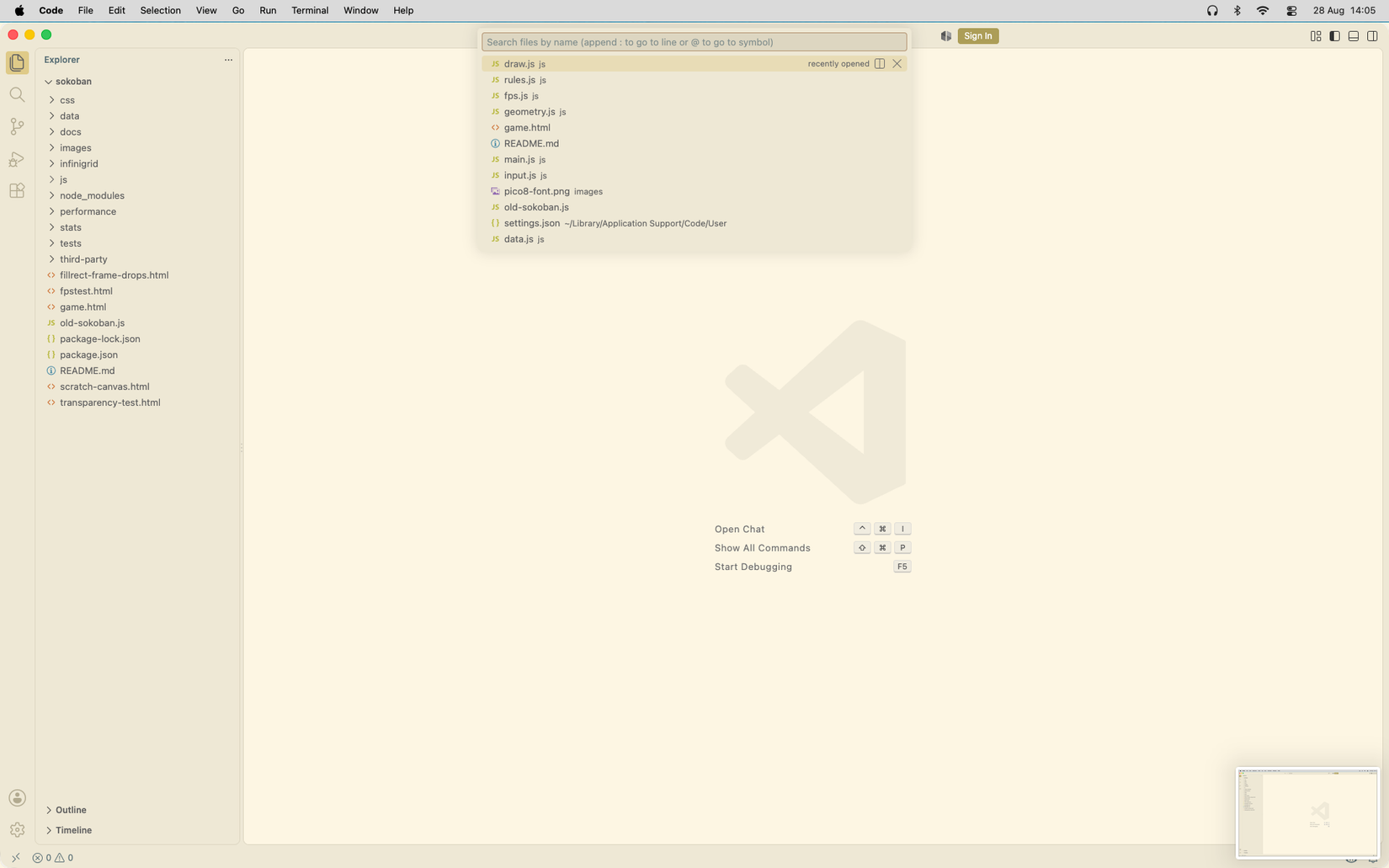Select fps.js in the quick open list
This screenshot has width=1389, height=868.
pyautogui.click(x=694, y=96)
